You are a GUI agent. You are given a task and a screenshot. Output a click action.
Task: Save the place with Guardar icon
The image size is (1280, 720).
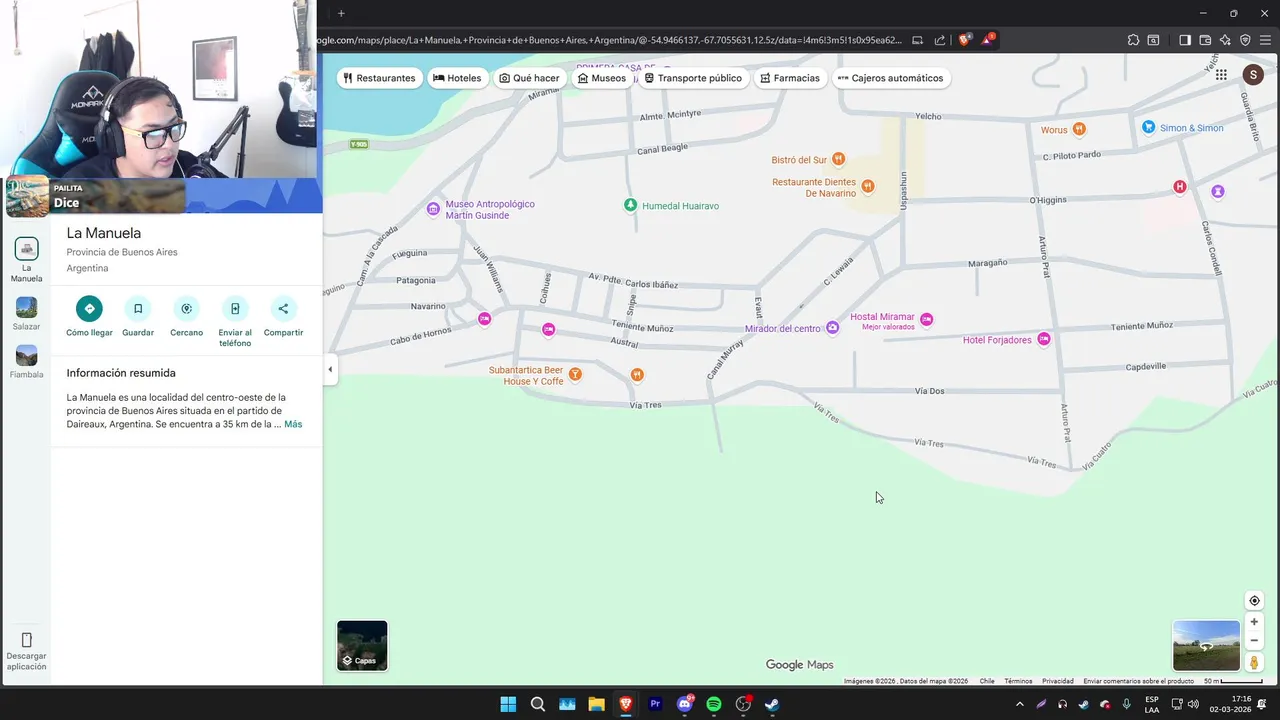click(x=138, y=308)
